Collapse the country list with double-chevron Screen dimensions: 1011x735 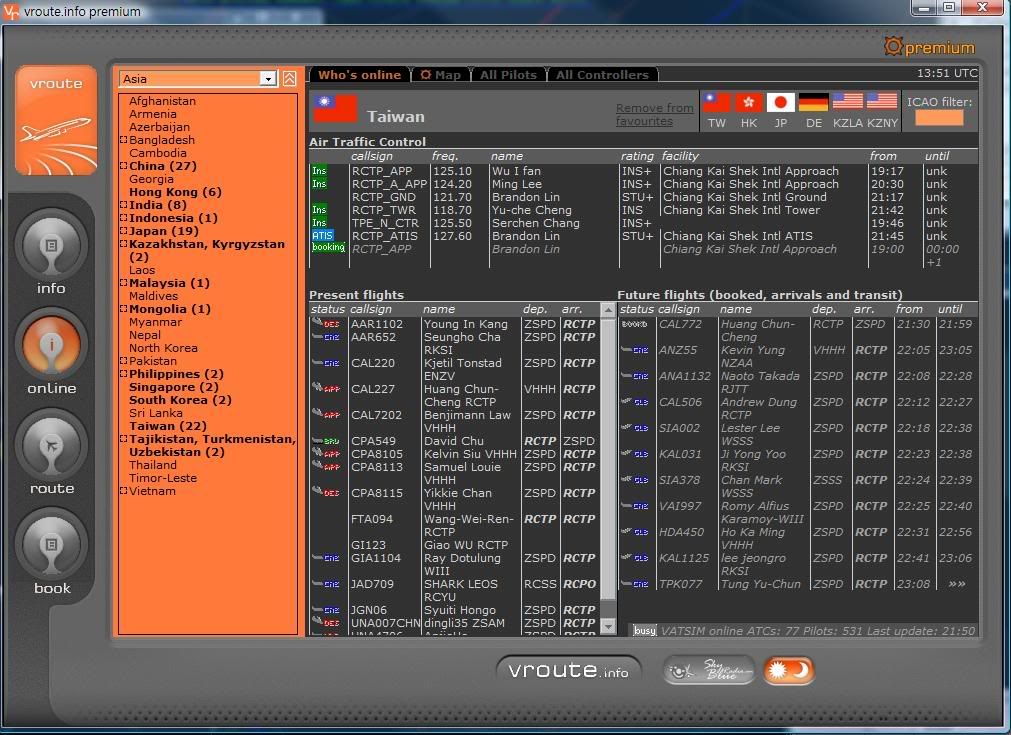289,79
